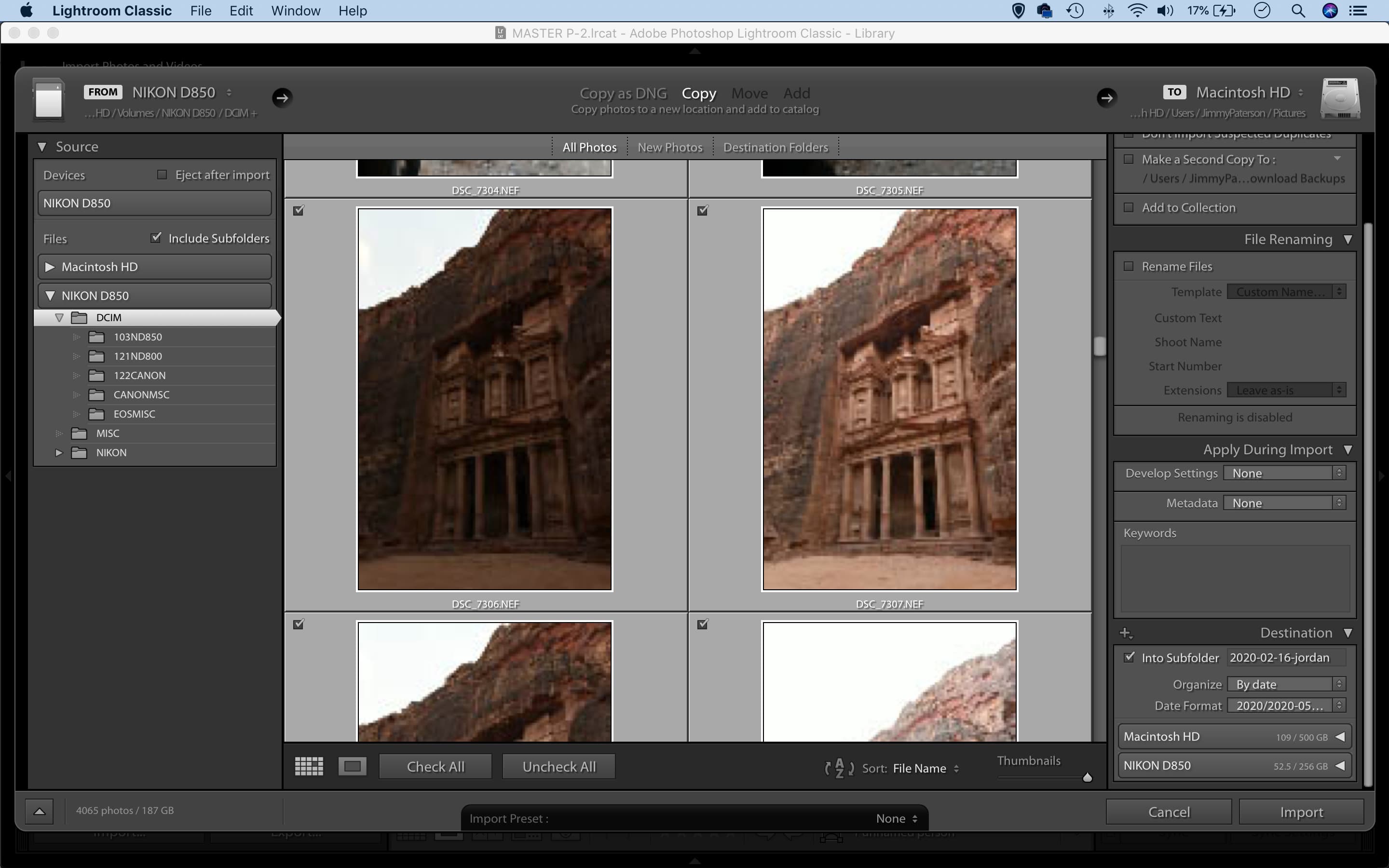Switch to New Photos tab
The image size is (1389, 868).
670,148
